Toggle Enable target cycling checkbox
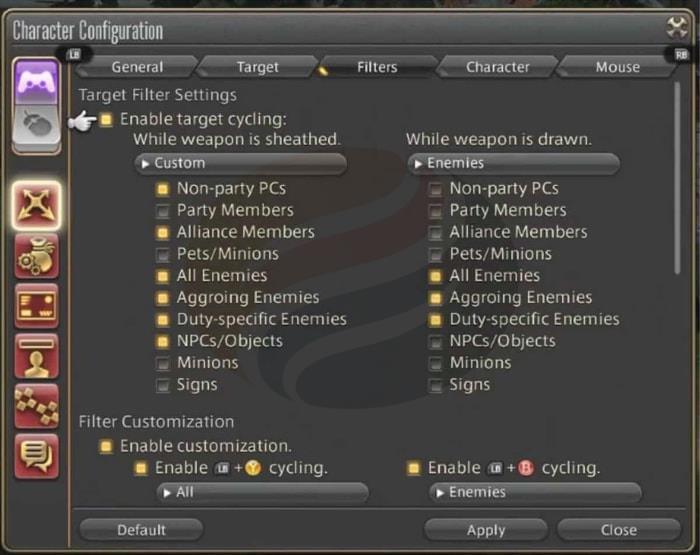Viewport: 700px width, 555px height. pyautogui.click(x=106, y=120)
